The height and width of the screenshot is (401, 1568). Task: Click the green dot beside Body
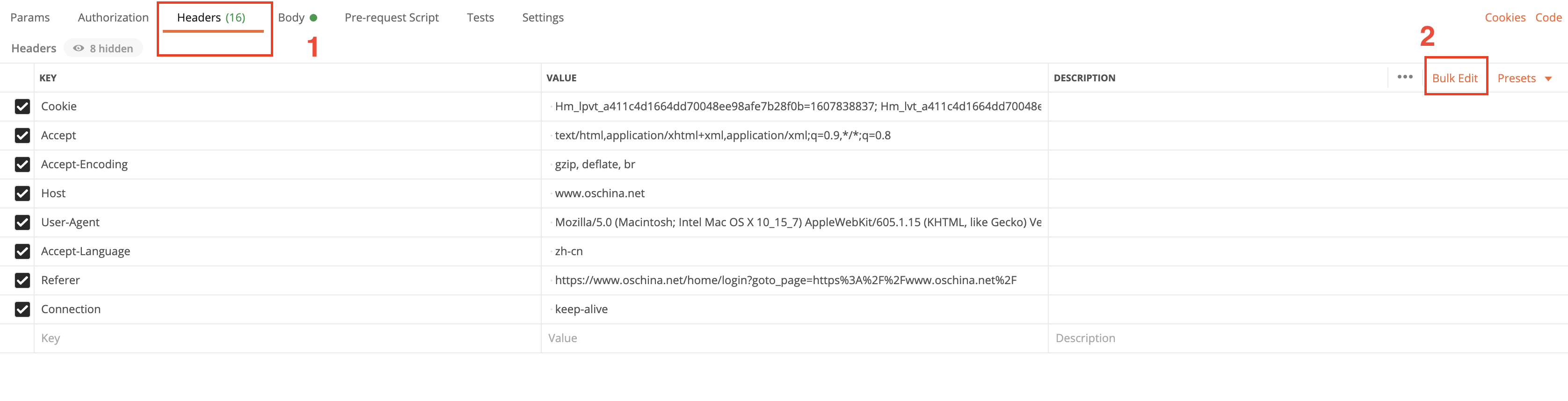click(x=313, y=18)
